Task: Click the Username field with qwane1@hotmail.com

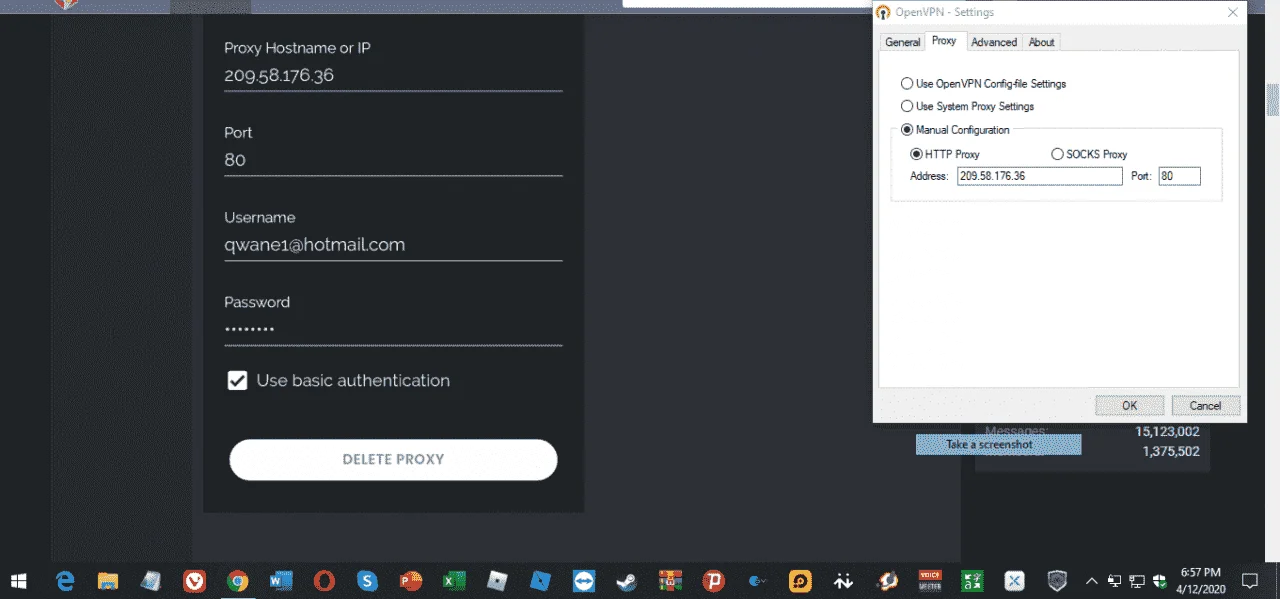Action: (393, 245)
